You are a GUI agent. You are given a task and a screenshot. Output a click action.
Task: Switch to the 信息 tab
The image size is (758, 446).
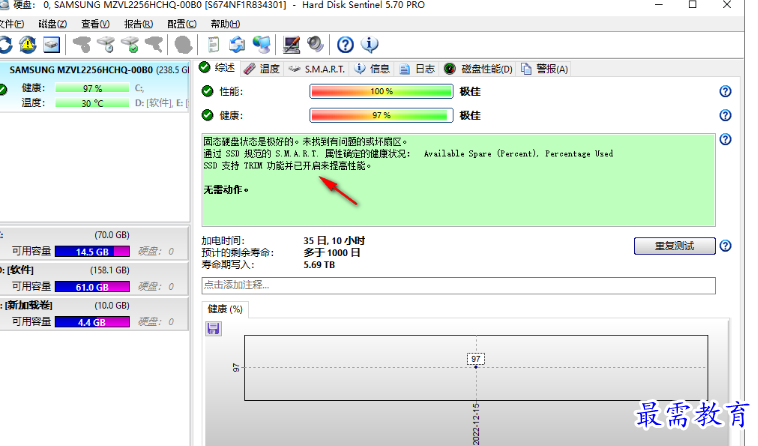(x=372, y=69)
